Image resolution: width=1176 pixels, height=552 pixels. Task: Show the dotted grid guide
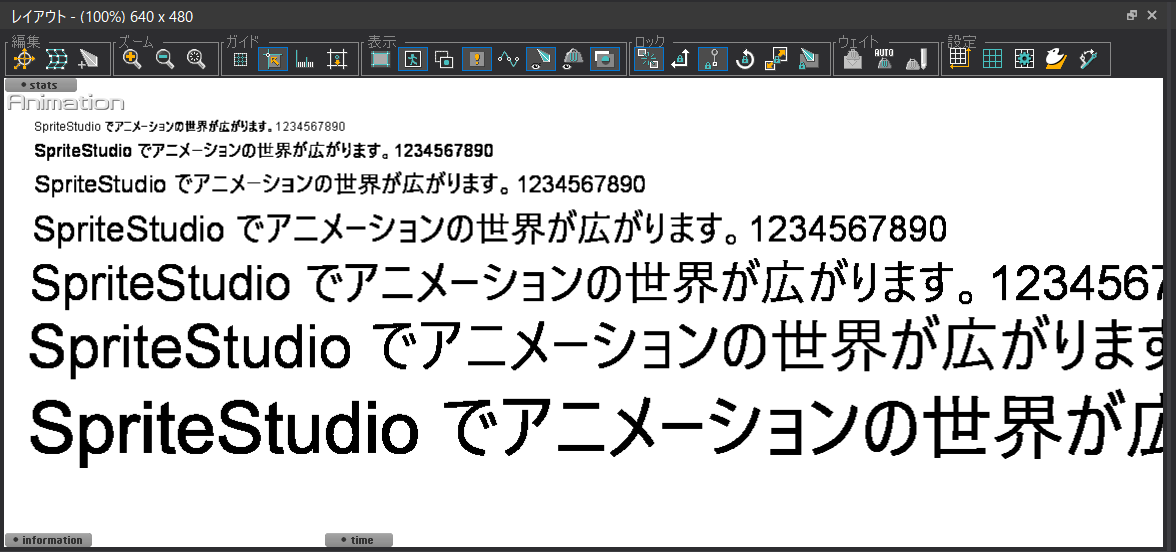point(241,59)
